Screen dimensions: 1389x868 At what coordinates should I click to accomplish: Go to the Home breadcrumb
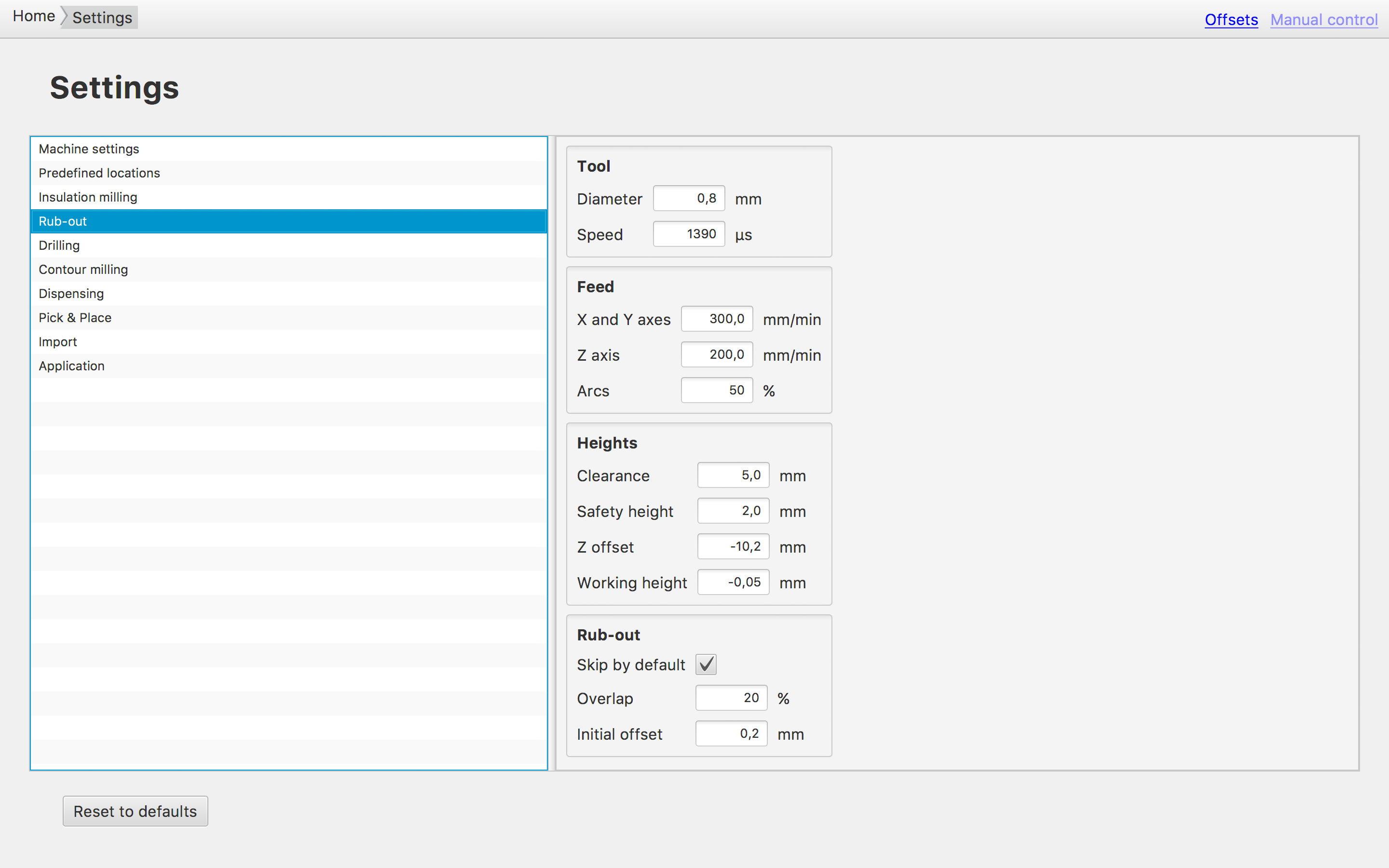[x=34, y=17]
